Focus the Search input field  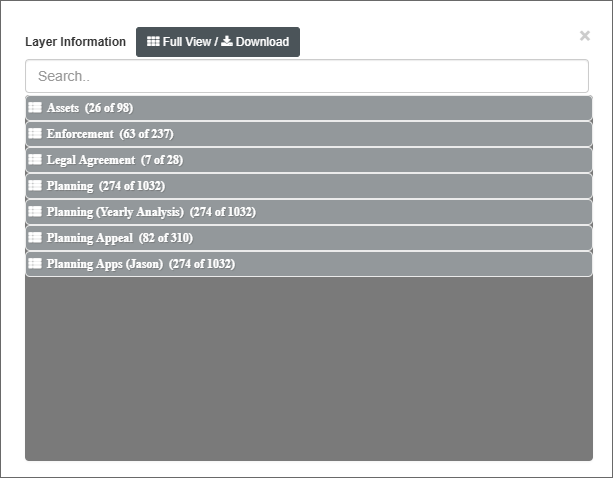[x=306, y=76]
